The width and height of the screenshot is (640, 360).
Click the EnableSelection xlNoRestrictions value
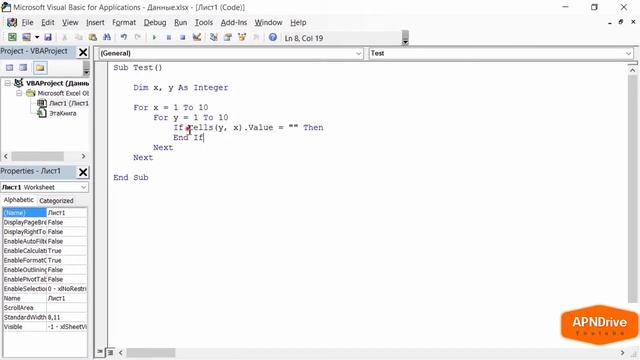click(67, 289)
